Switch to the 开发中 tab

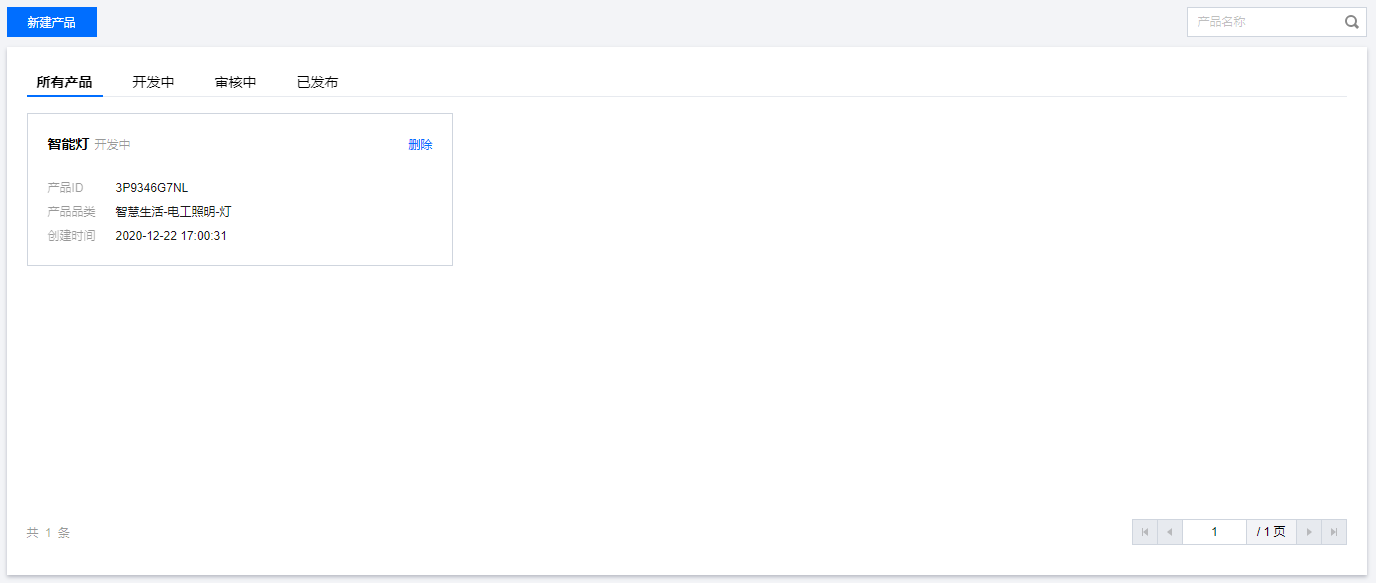pos(153,82)
